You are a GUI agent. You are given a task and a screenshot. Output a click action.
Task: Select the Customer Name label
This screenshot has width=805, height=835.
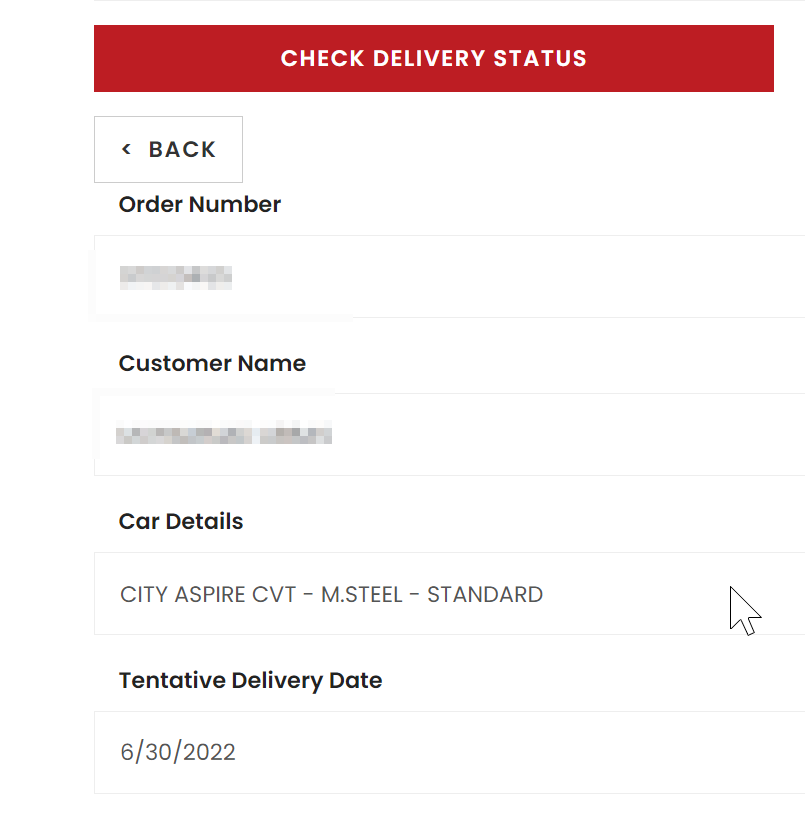212,364
